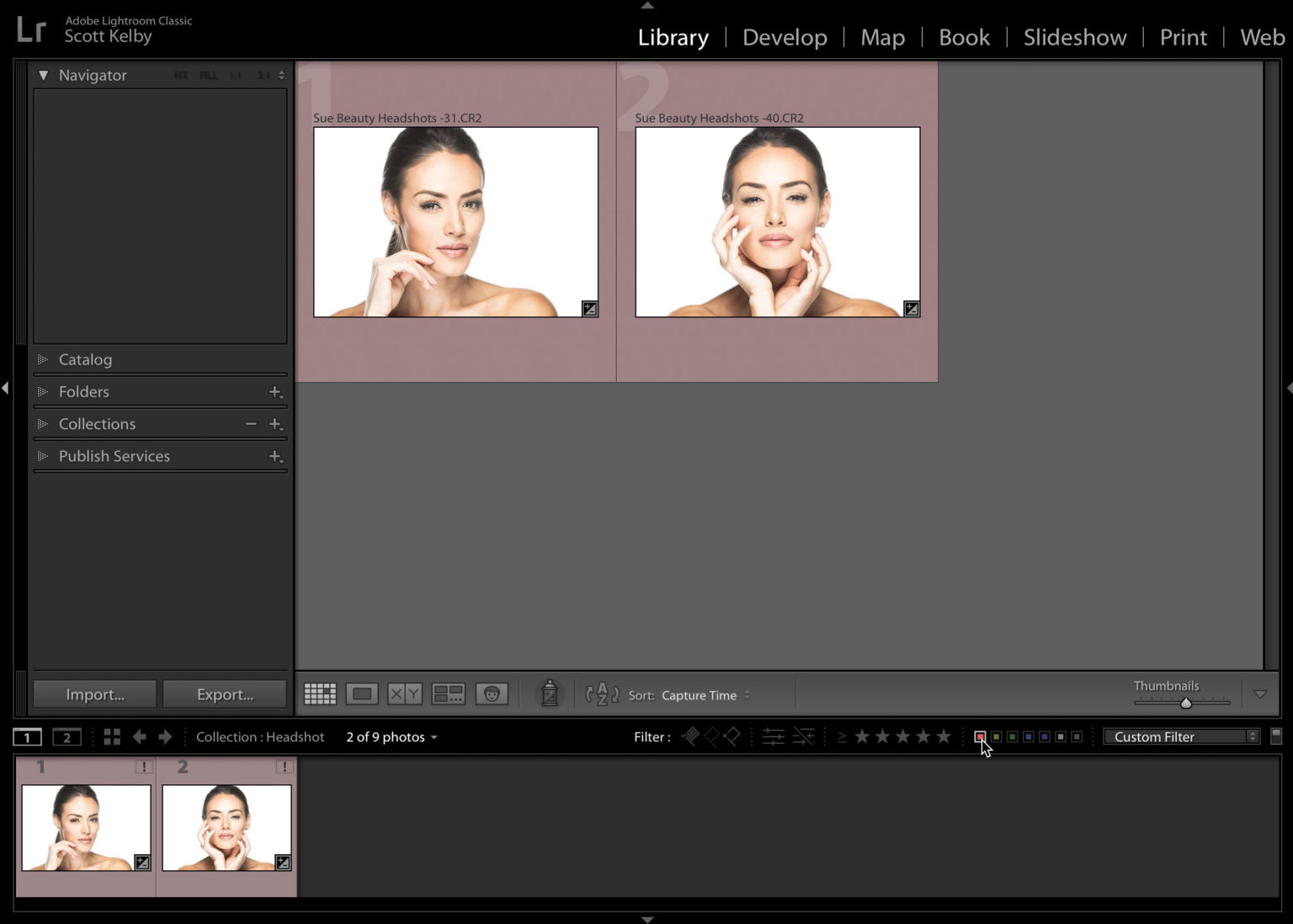Switch to the Develop module
This screenshot has height=924, width=1293.
coord(784,37)
